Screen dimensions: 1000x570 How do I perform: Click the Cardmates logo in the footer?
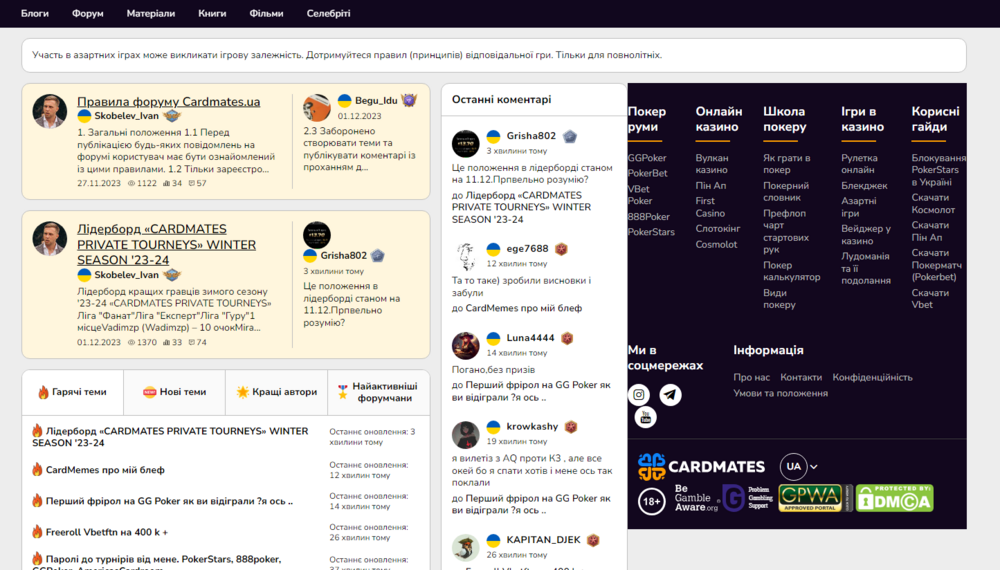pos(701,466)
